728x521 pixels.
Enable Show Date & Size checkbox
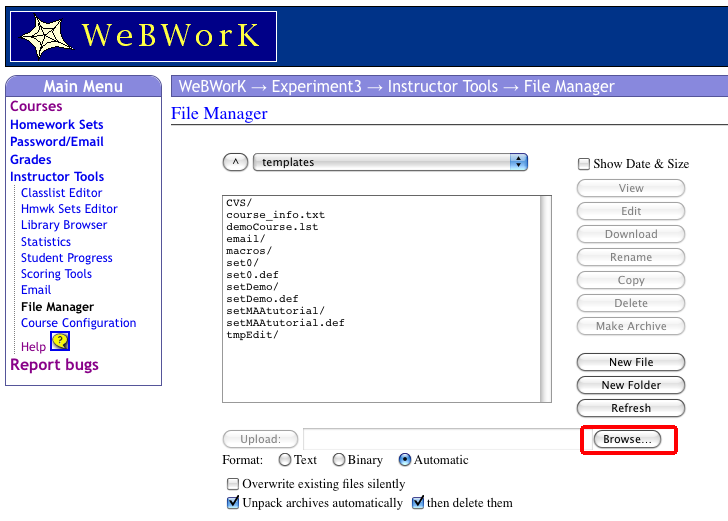[x=584, y=164]
